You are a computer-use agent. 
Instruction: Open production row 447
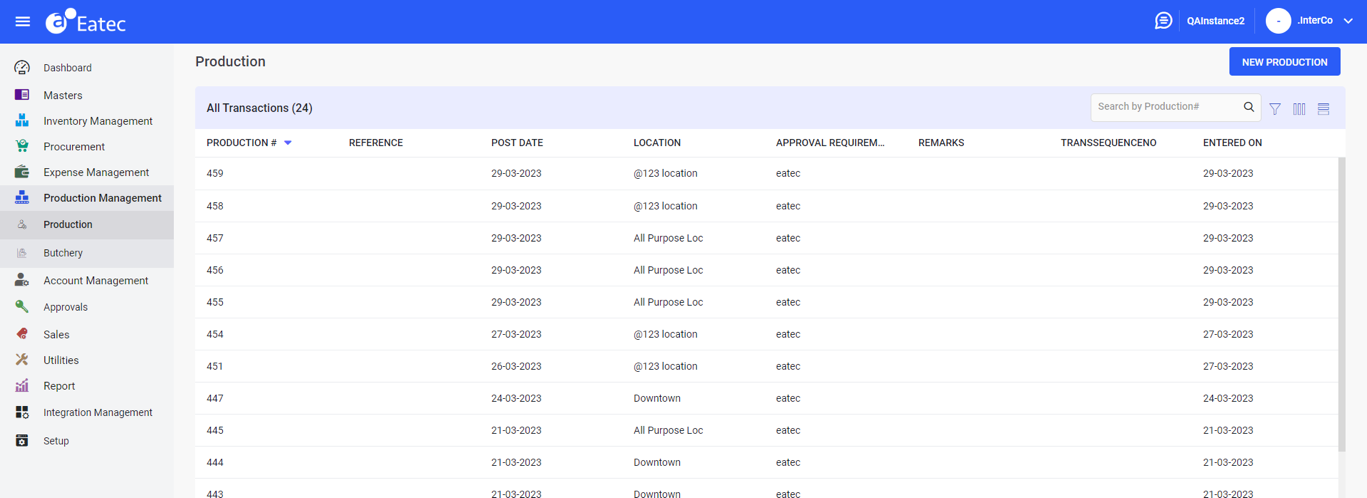pyautogui.click(x=766, y=398)
